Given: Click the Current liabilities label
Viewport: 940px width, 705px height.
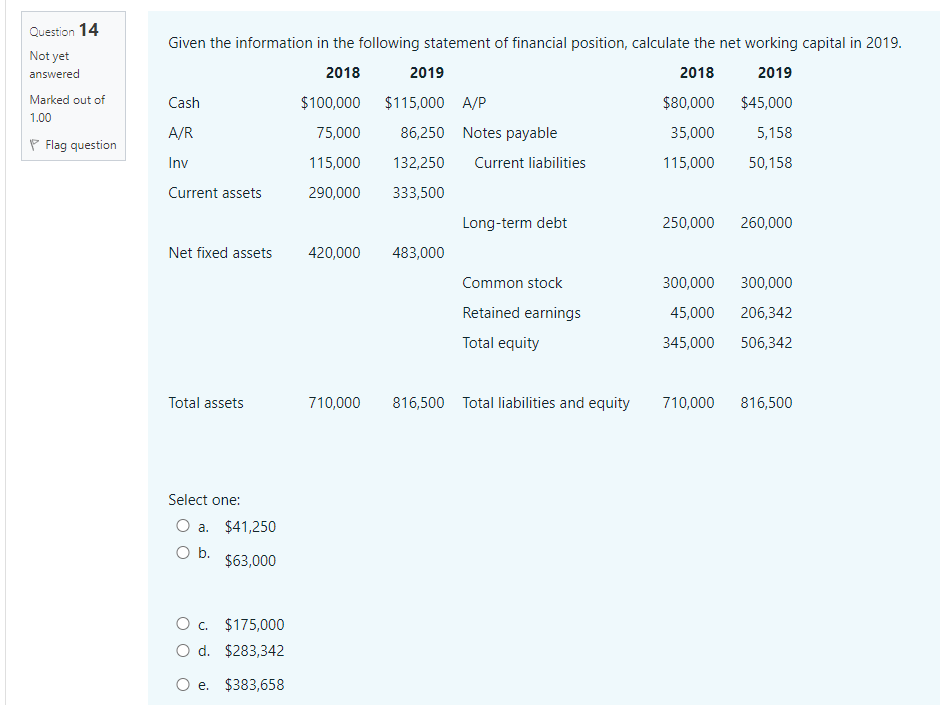Looking at the screenshot, I should pos(530,162).
